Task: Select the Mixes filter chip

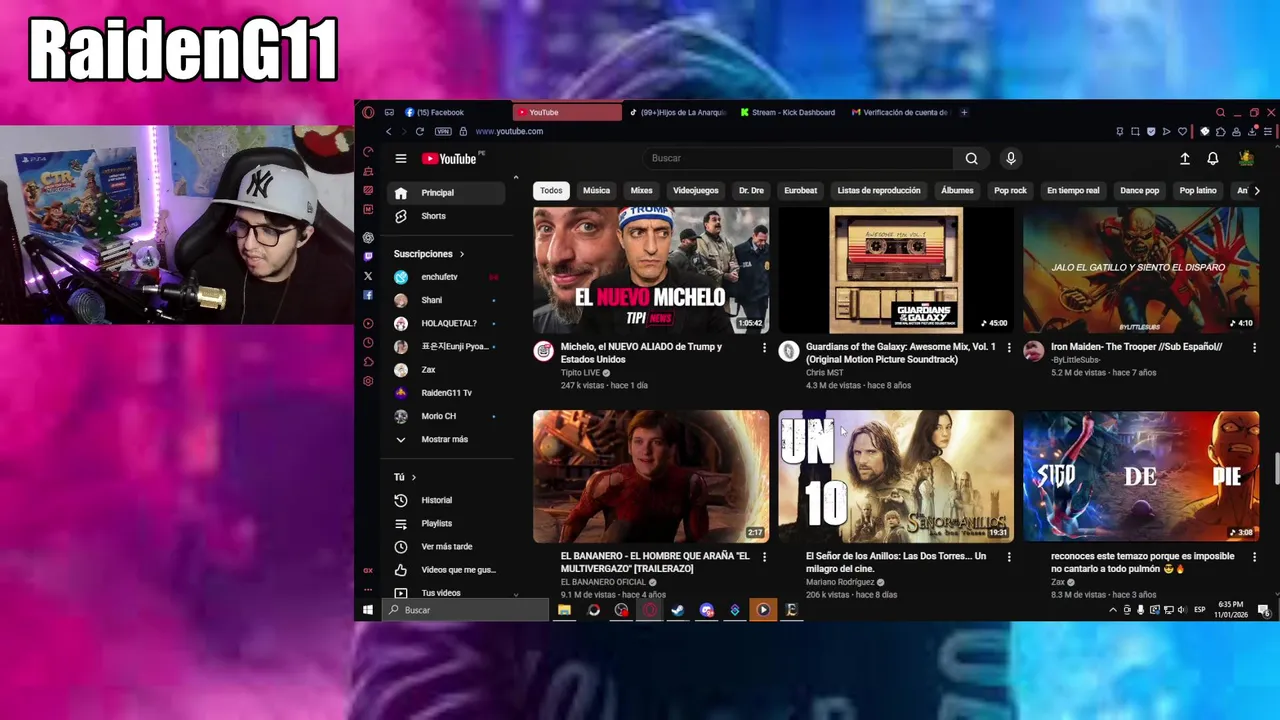Action: [x=641, y=190]
